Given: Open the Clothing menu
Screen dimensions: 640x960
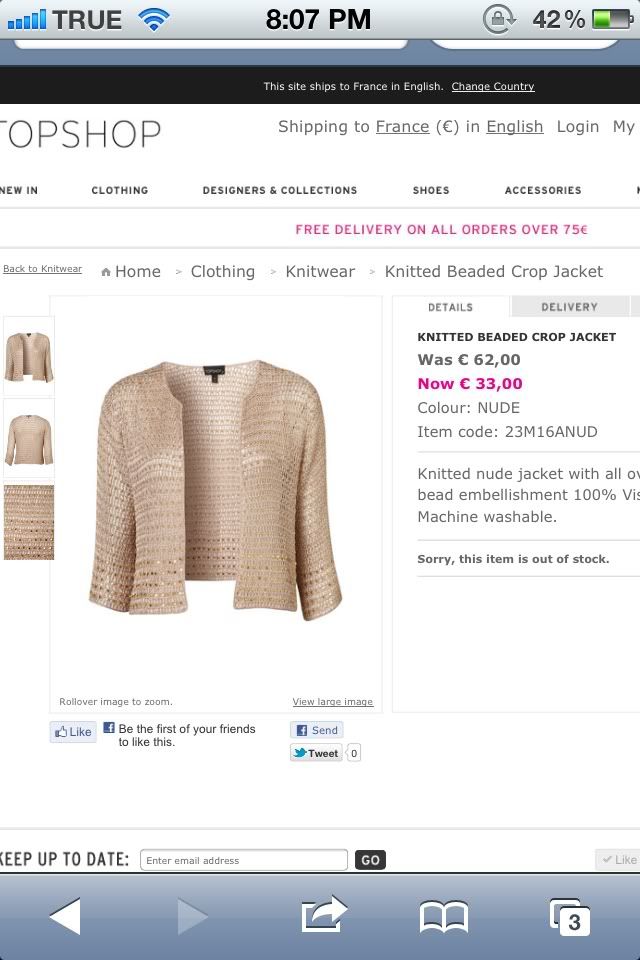Looking at the screenshot, I should pyautogui.click(x=120, y=190).
